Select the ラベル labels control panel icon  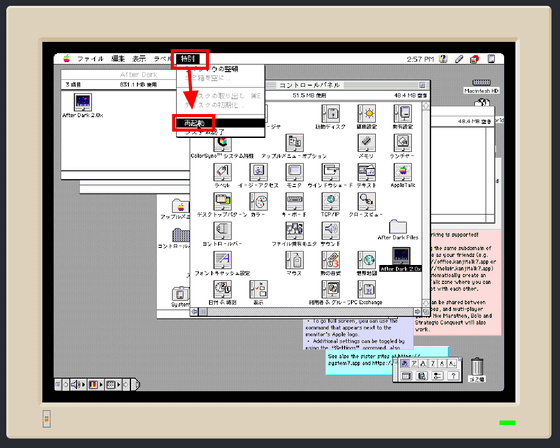(x=222, y=172)
